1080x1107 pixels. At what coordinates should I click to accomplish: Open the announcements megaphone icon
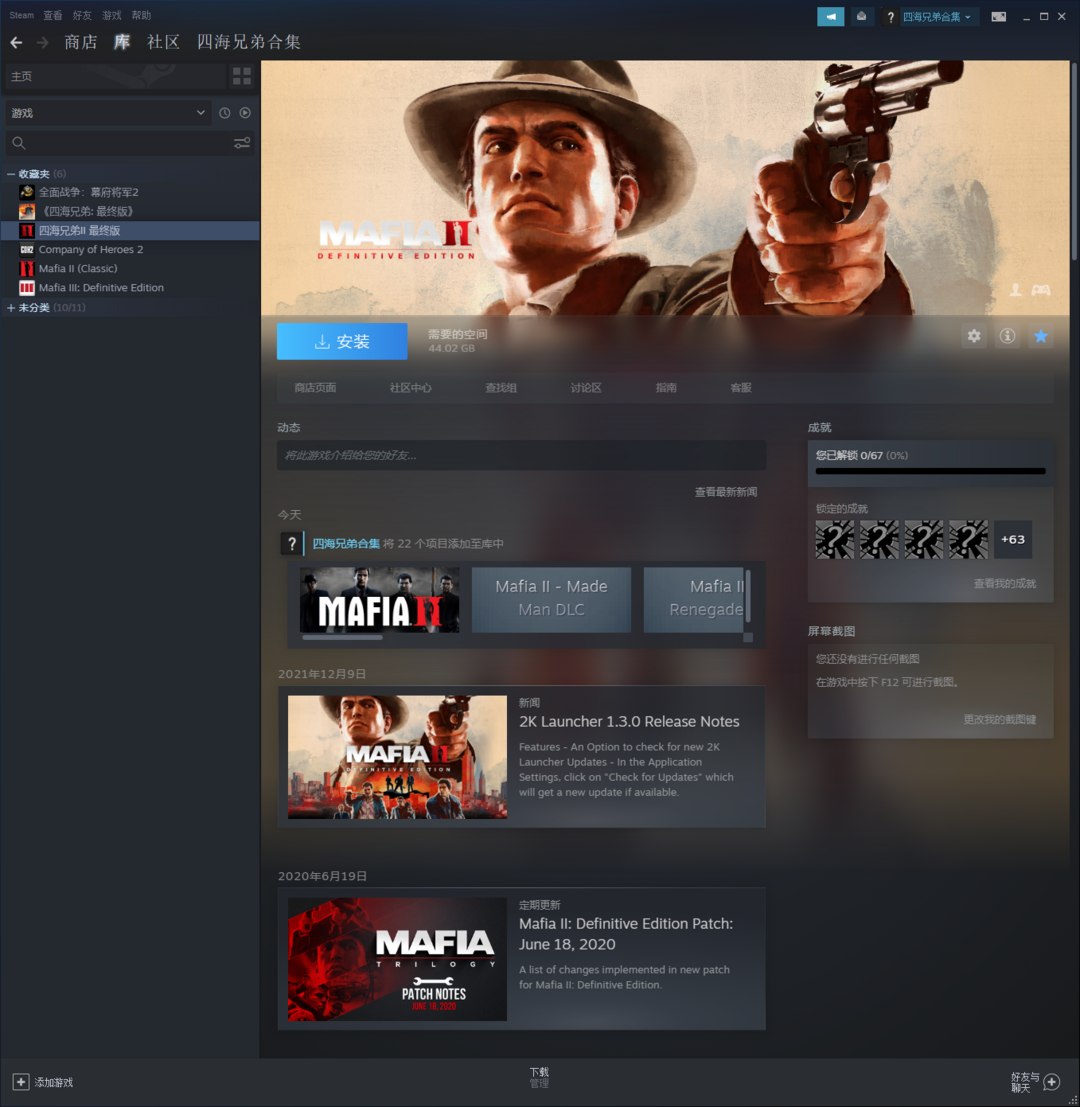pyautogui.click(x=830, y=17)
